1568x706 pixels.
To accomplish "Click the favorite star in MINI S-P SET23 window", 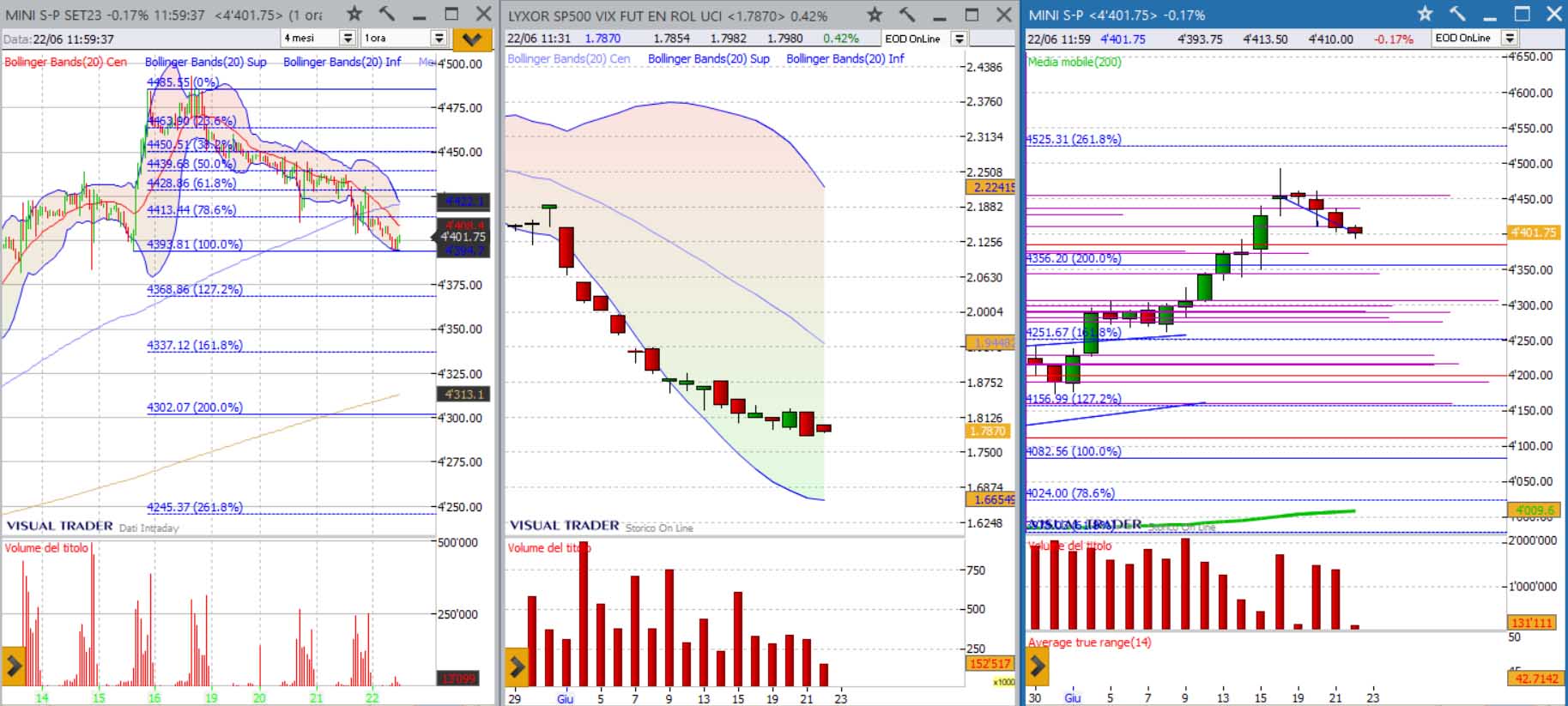I will pos(354,14).
